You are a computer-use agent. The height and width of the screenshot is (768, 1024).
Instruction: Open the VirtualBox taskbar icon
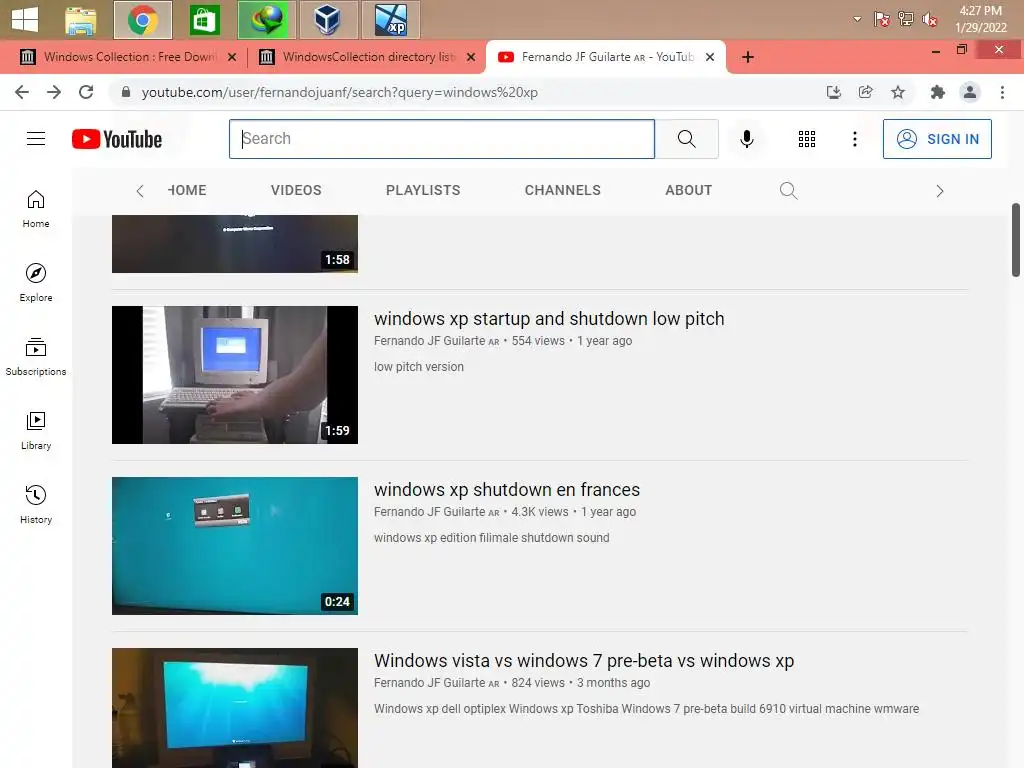tap(328, 20)
